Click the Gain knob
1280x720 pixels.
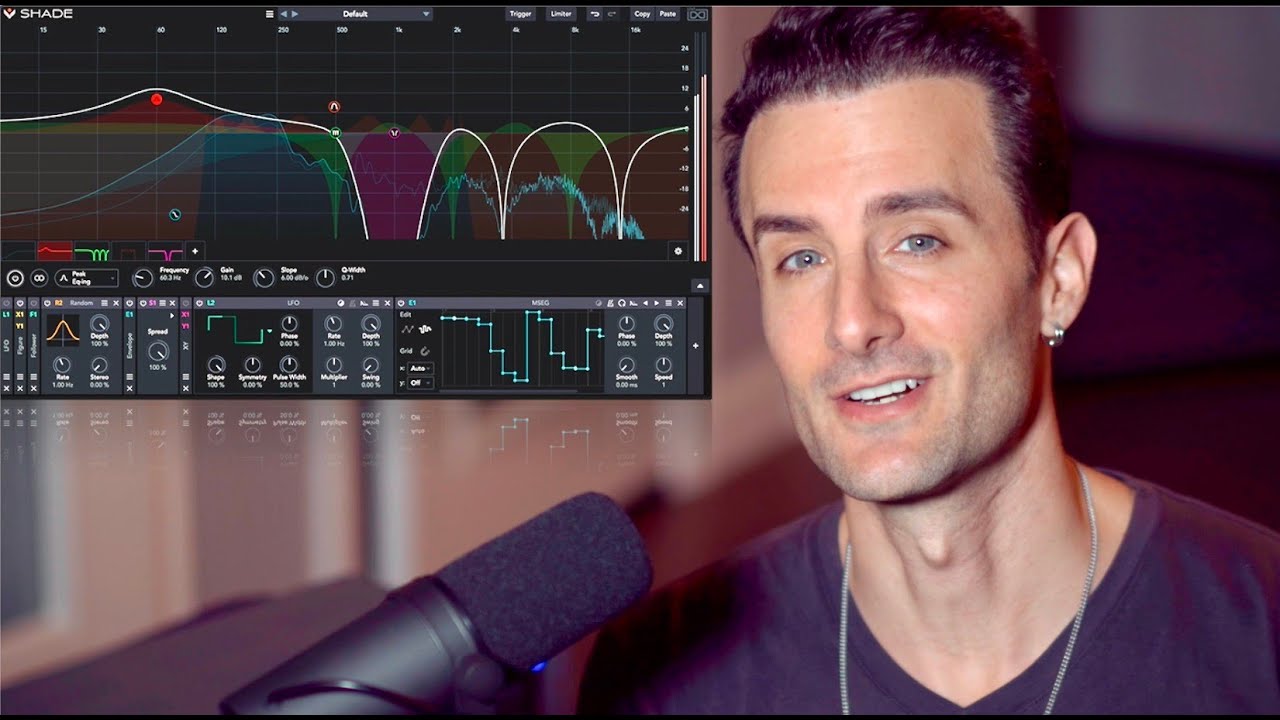pos(204,278)
